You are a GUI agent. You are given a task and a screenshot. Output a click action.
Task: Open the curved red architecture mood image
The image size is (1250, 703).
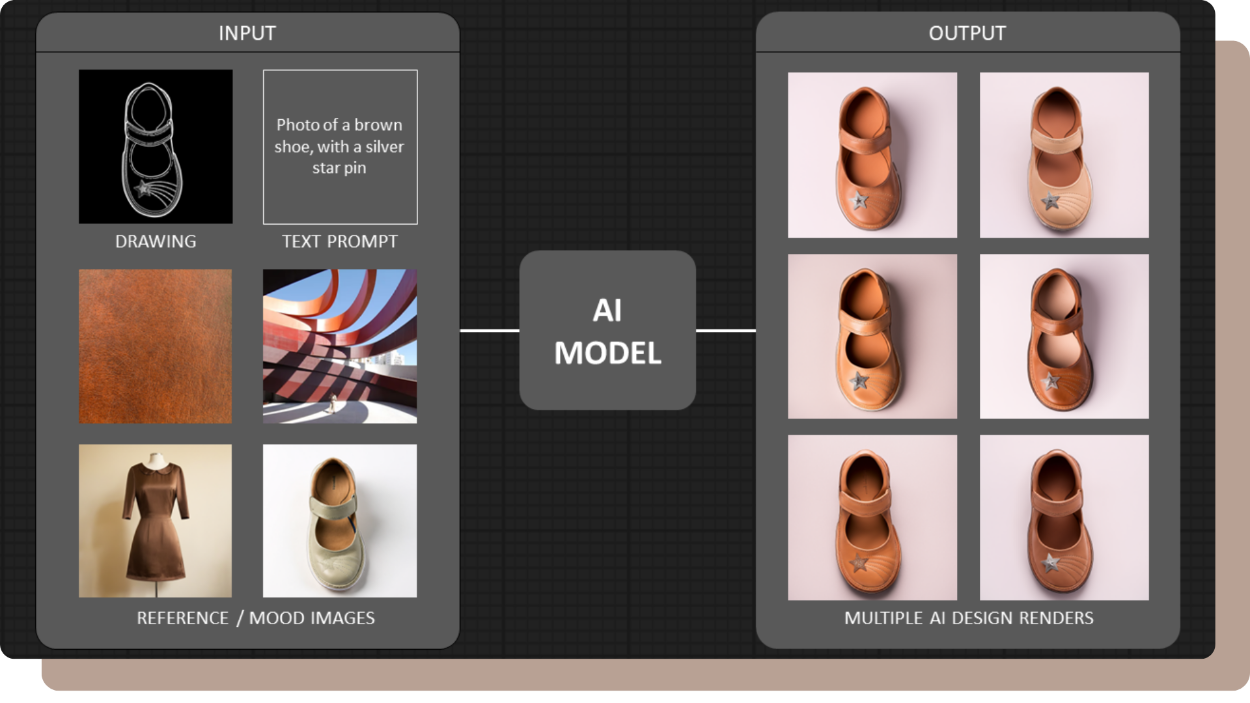point(340,346)
